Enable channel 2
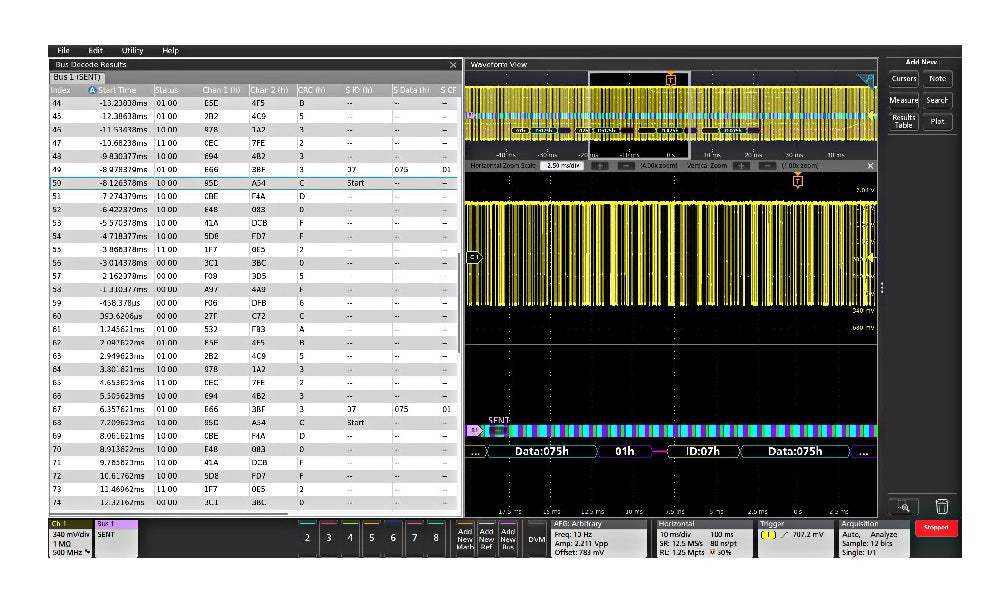This screenshot has height=609, width=1000. [x=306, y=538]
